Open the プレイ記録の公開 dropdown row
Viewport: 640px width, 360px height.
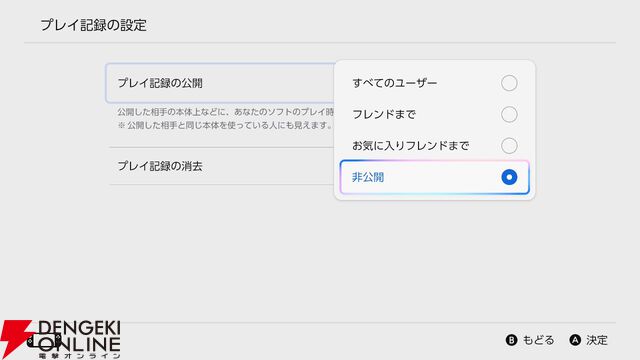click(220, 83)
